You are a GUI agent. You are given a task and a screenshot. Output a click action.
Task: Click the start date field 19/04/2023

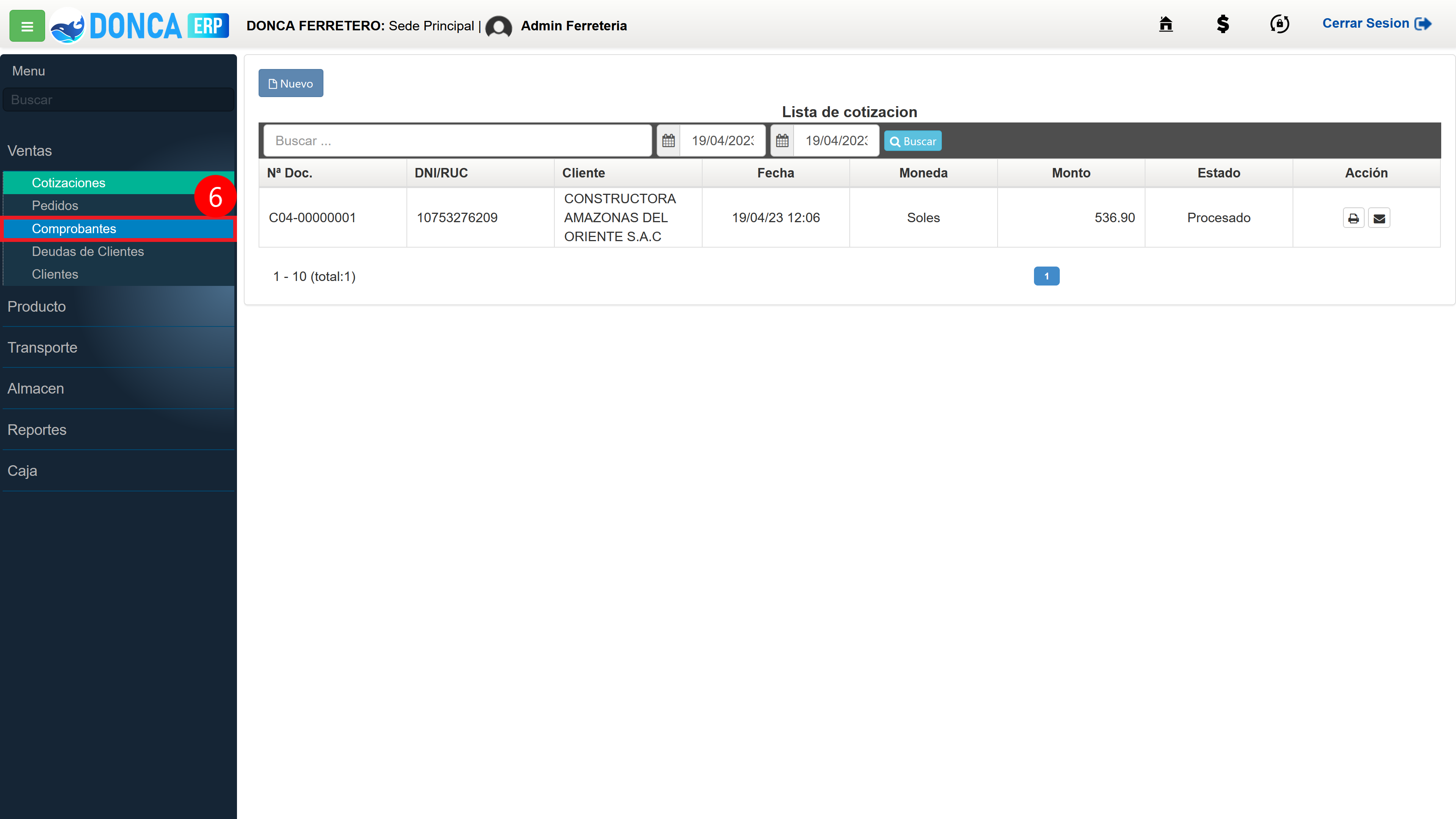(x=722, y=141)
